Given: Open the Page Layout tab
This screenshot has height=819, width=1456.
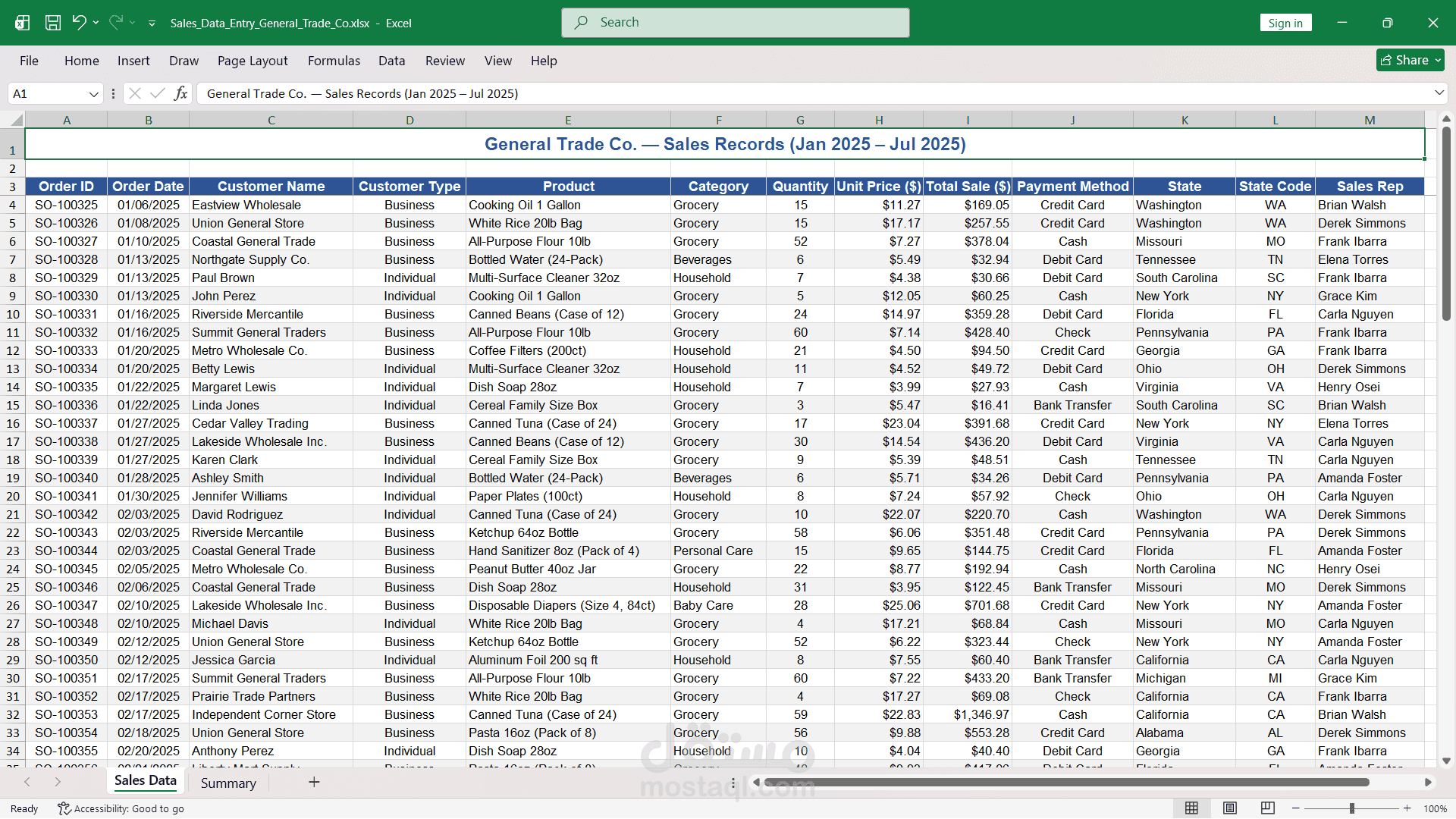Looking at the screenshot, I should click(253, 61).
